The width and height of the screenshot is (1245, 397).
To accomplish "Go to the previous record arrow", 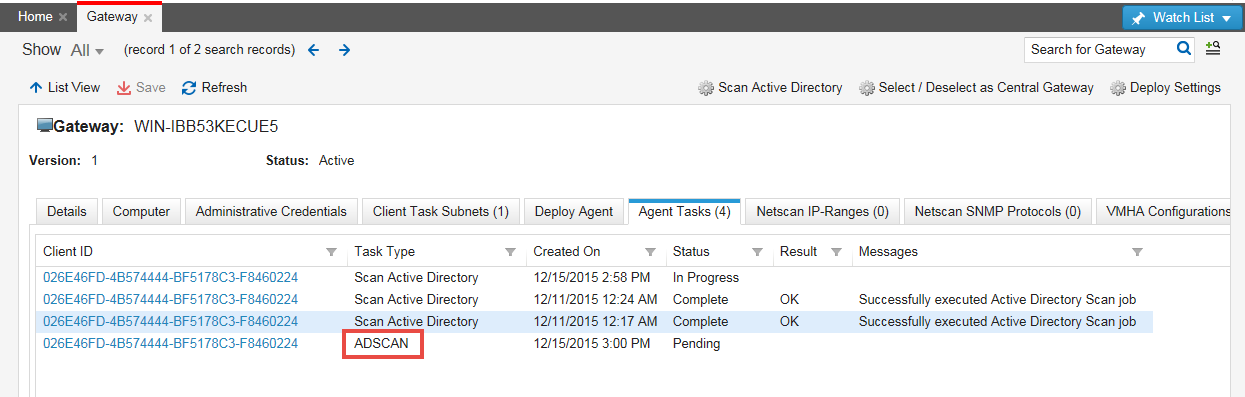I will point(313,50).
